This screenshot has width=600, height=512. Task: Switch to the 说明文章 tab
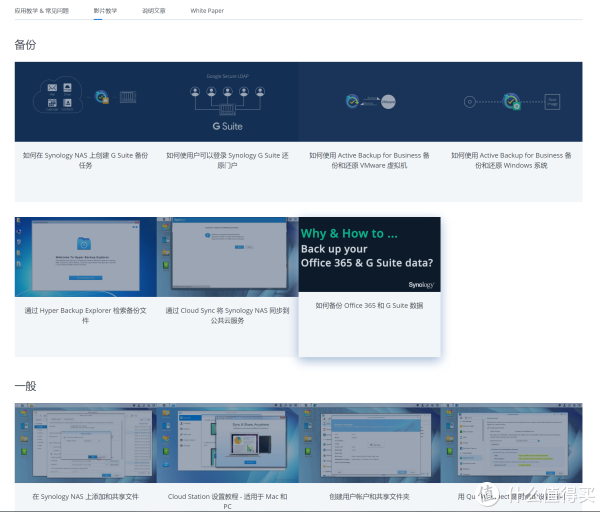pyautogui.click(x=154, y=11)
